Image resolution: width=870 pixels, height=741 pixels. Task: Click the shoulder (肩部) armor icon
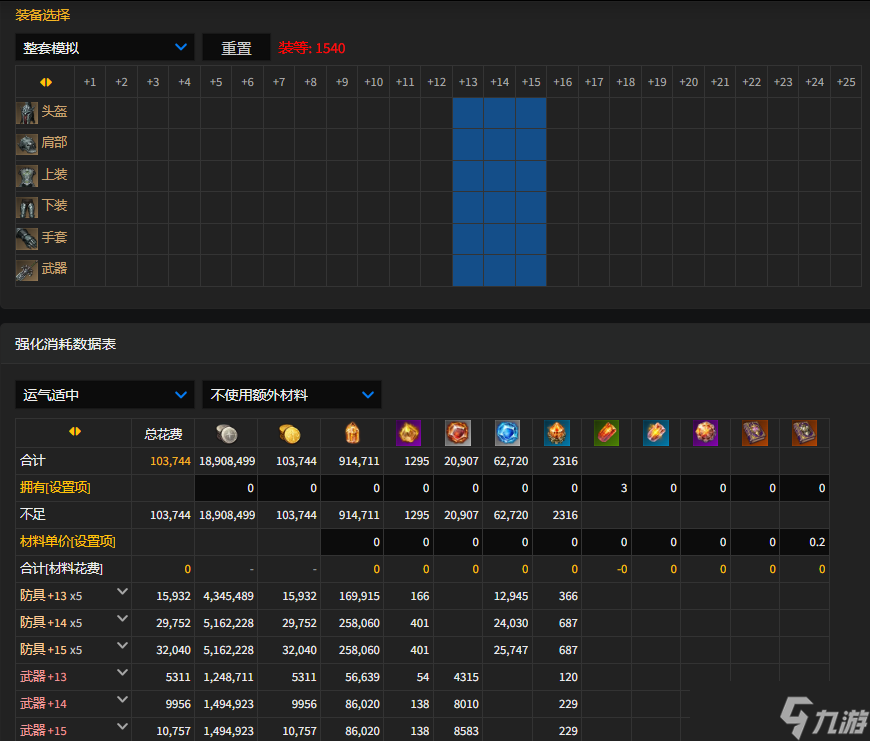coord(27,144)
